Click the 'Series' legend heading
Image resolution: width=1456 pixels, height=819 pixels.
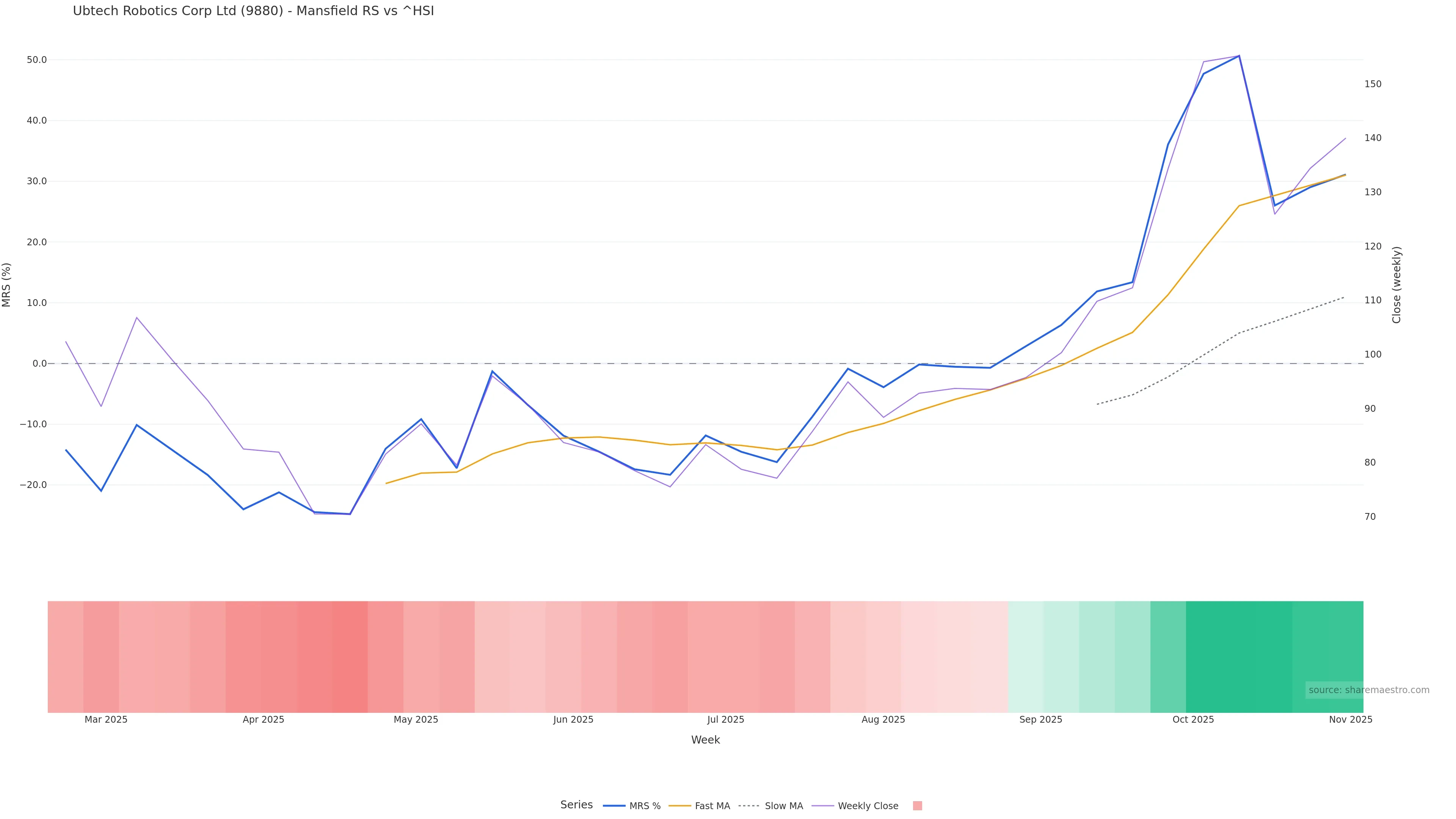coord(576,805)
